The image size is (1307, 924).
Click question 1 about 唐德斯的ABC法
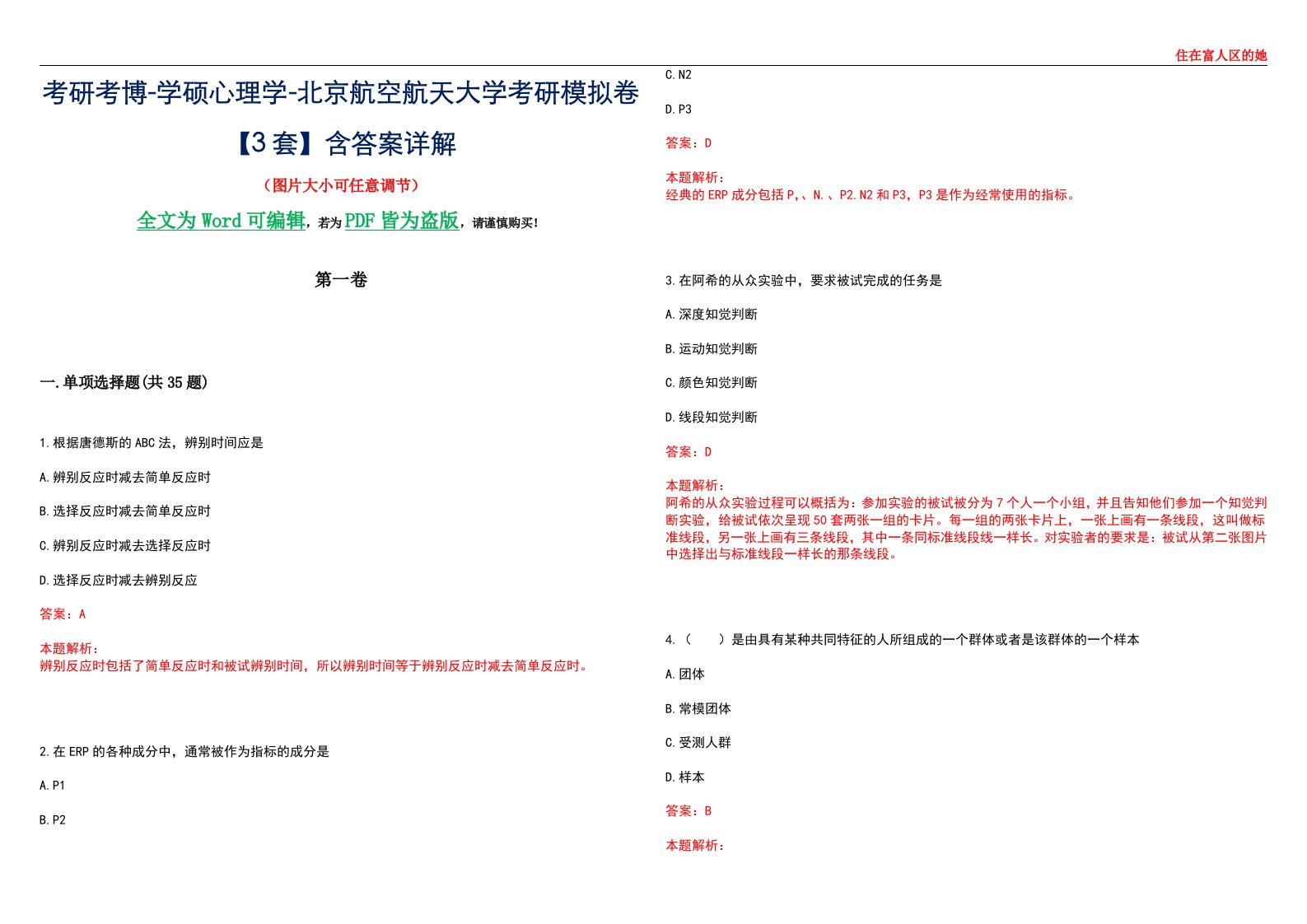coord(152,443)
